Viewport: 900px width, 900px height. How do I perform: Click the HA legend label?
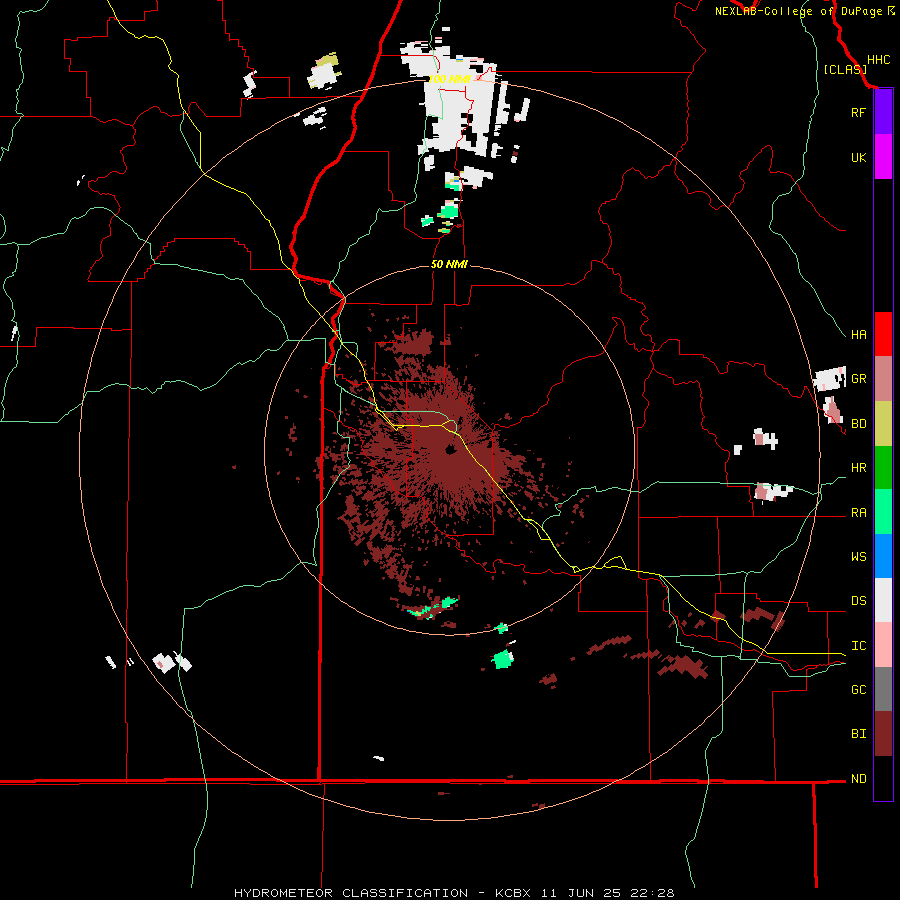coord(858,335)
